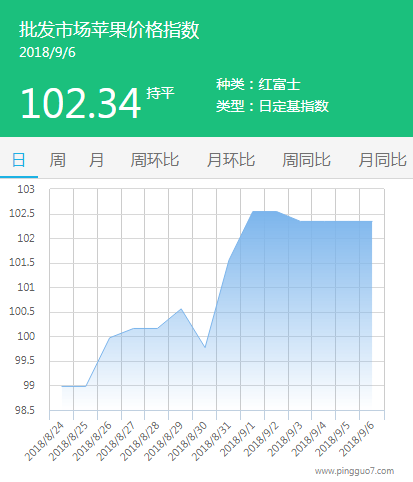Click the 2018/8/31 x-axis date label
The height and width of the screenshot is (482, 413).
point(212,441)
